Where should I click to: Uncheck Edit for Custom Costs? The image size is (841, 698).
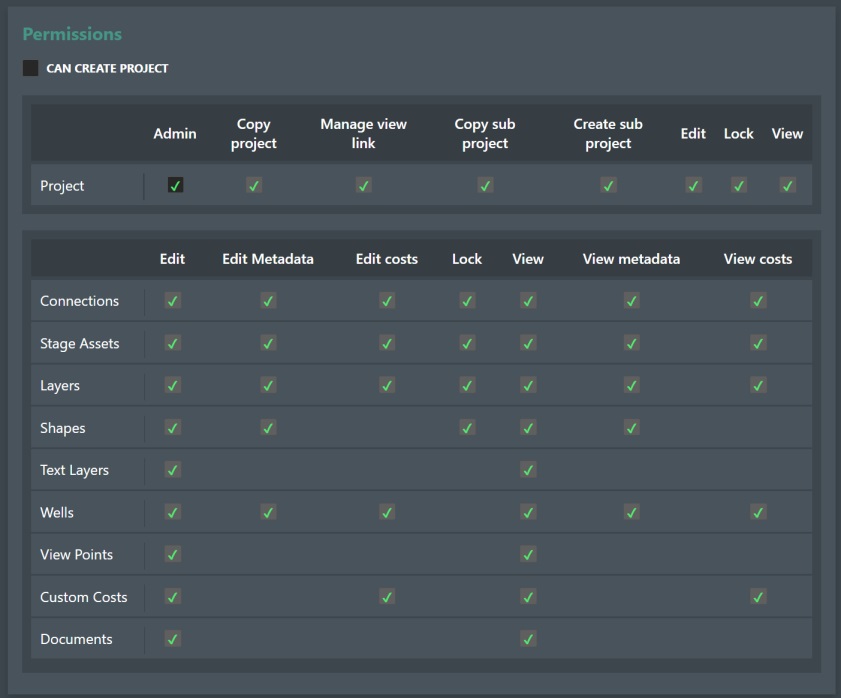click(173, 597)
